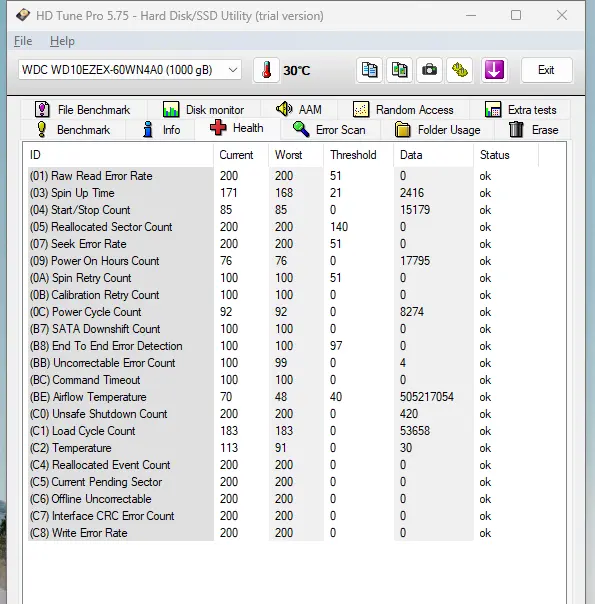Select the Airflow Temperature row
This screenshot has height=604, width=595.
[x=283, y=397]
